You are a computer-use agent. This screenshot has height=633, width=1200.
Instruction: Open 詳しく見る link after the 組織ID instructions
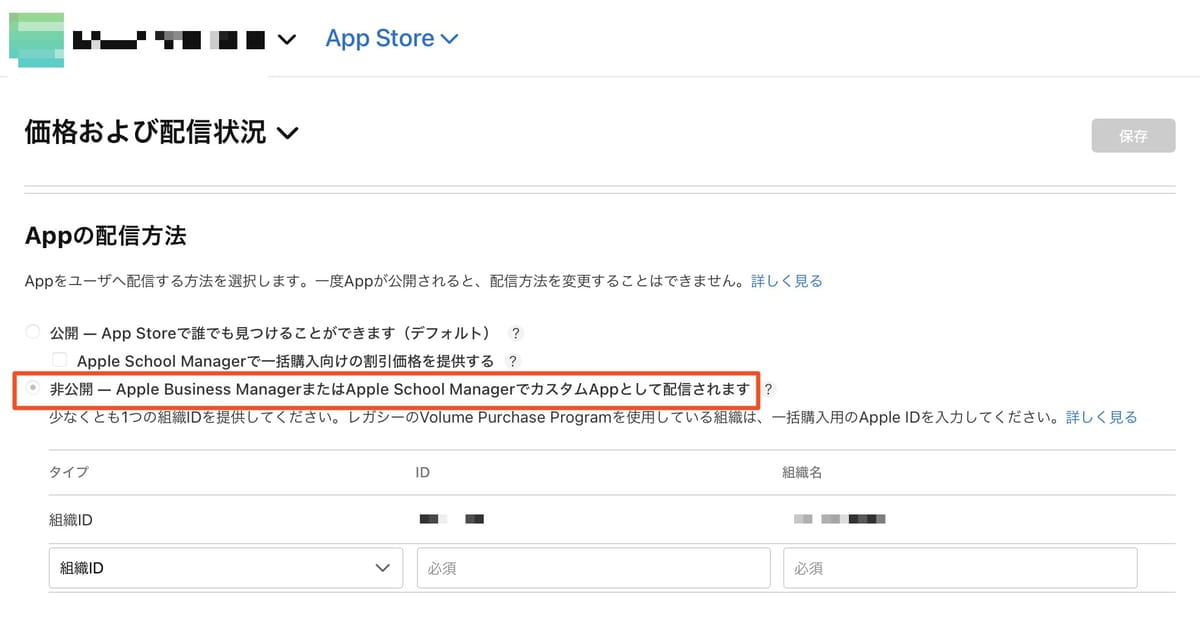click(1102, 417)
